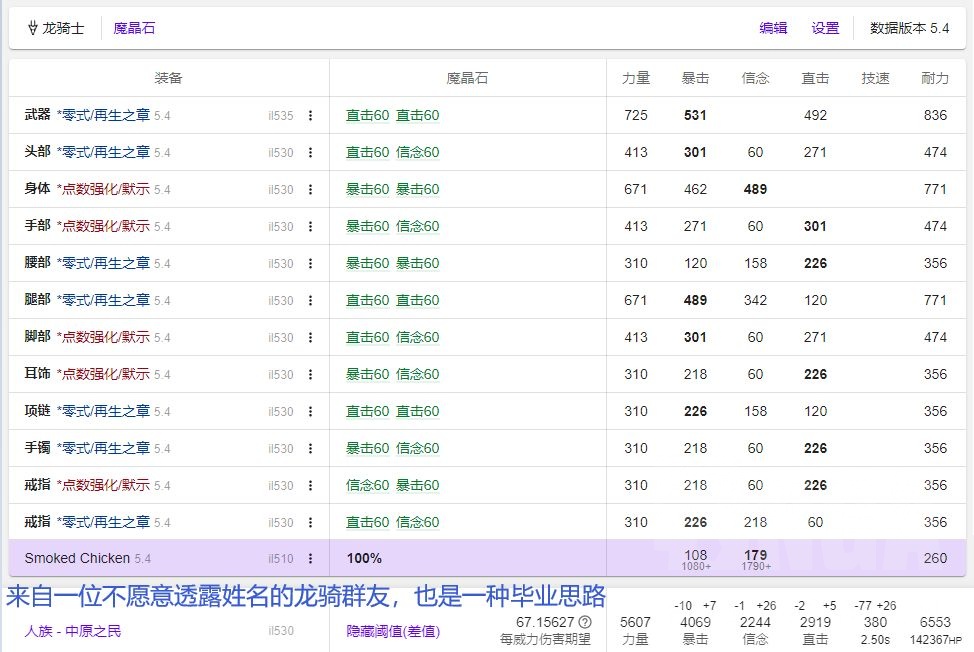Click the 暴击60 materia on the 身体 row

point(367,189)
